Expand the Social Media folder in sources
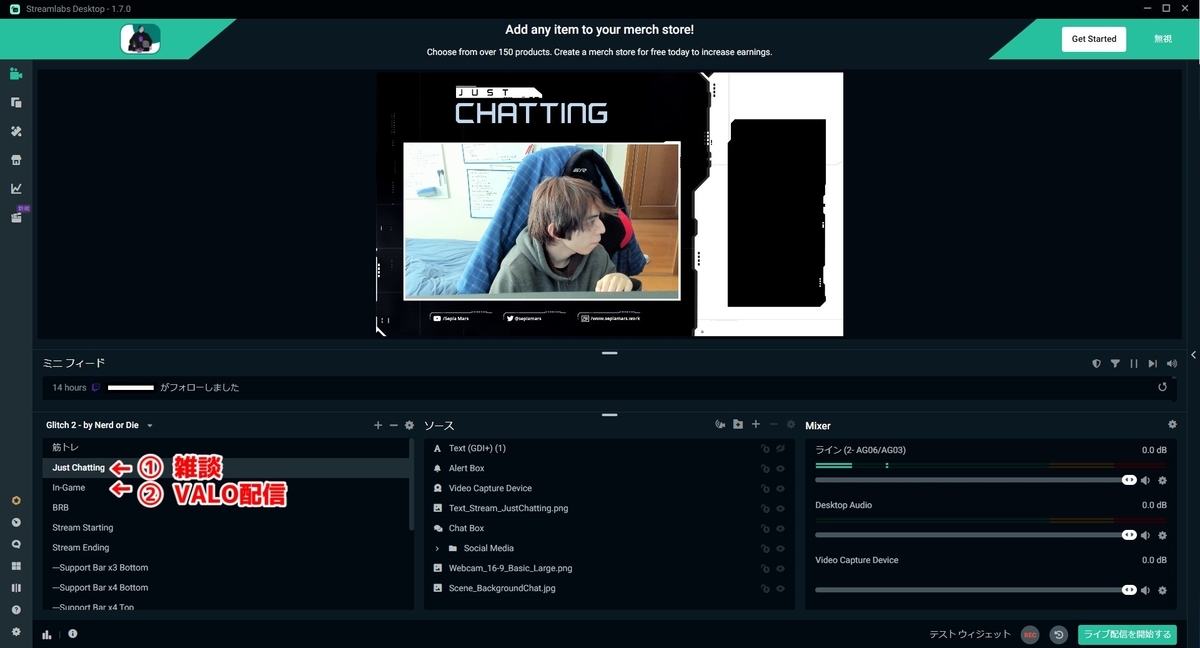The width and height of the screenshot is (1200, 648). 437,548
